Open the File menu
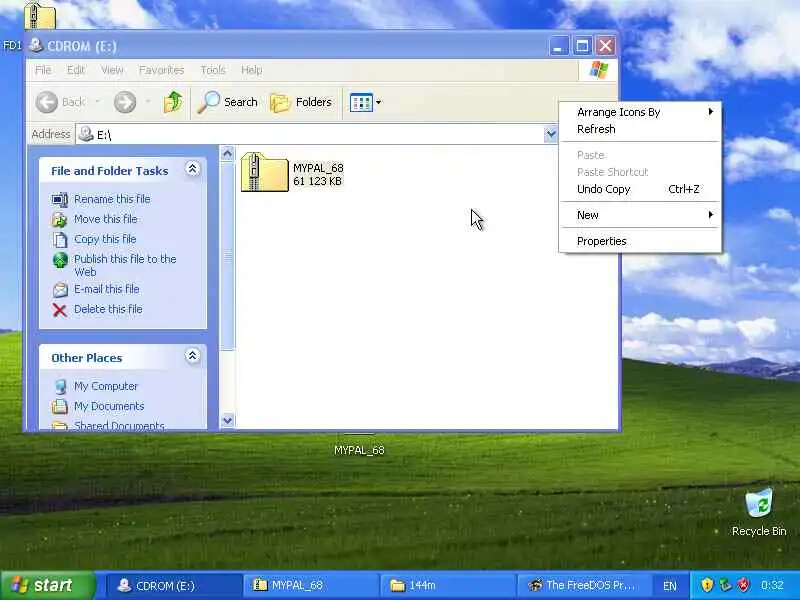Viewport: 800px width, 600px height. pyautogui.click(x=43, y=70)
